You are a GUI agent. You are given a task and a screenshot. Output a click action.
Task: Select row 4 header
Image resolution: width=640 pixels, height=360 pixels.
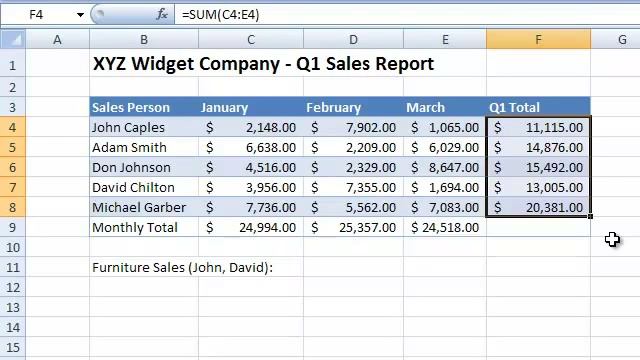pos(13,127)
